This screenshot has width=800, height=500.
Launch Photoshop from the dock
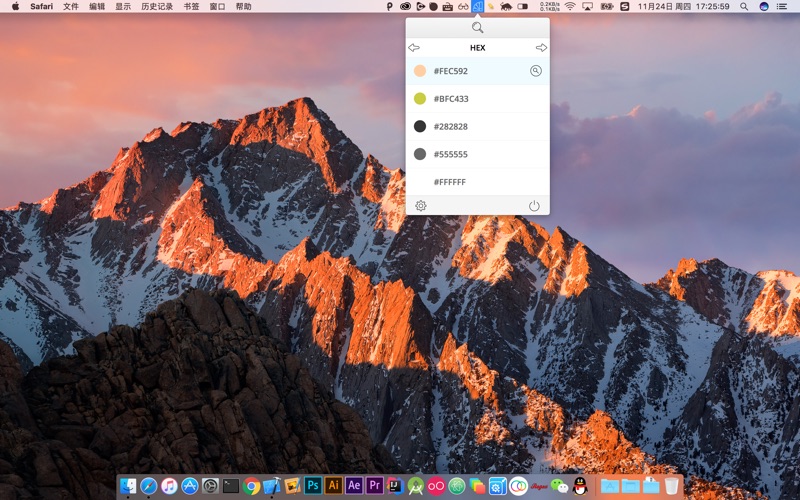coord(313,485)
